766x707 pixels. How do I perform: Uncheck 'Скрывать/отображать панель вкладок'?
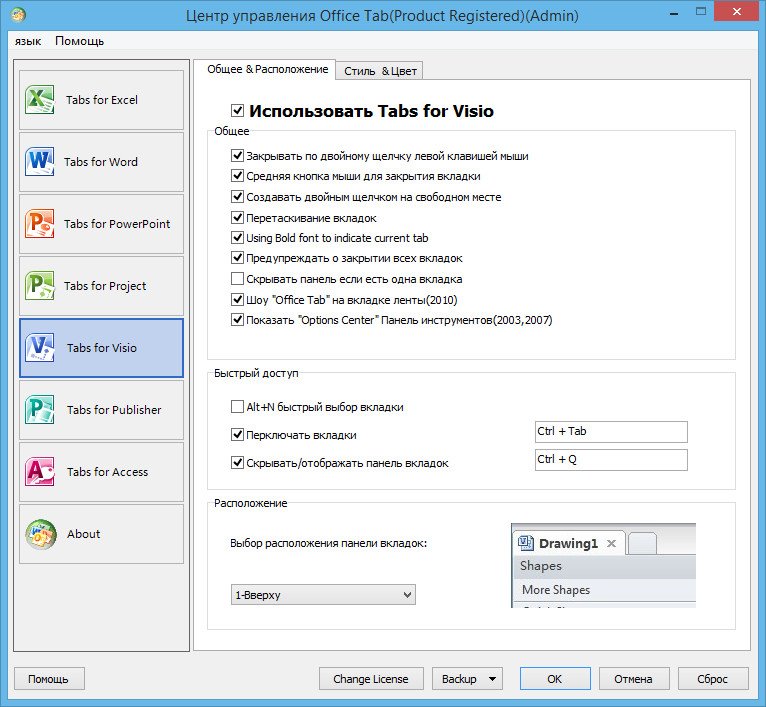(237, 463)
